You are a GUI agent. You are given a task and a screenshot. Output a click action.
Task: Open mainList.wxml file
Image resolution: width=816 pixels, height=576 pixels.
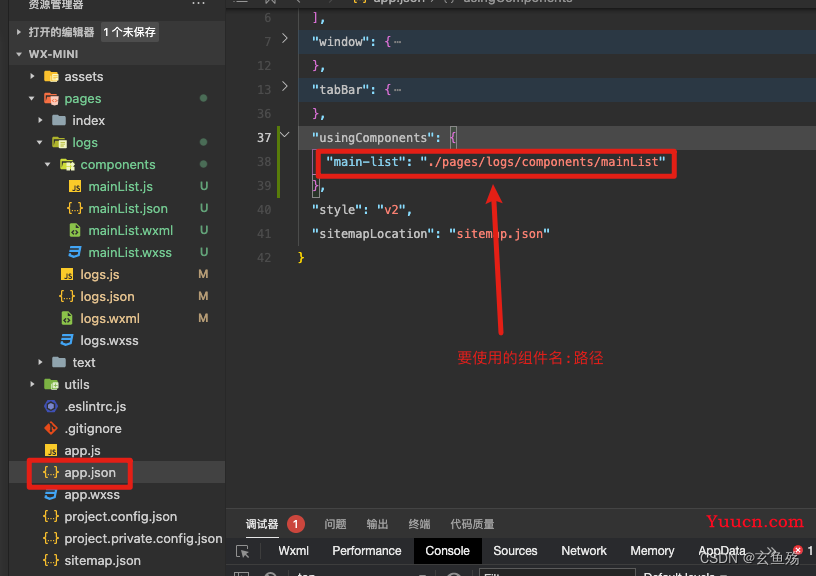tap(131, 230)
